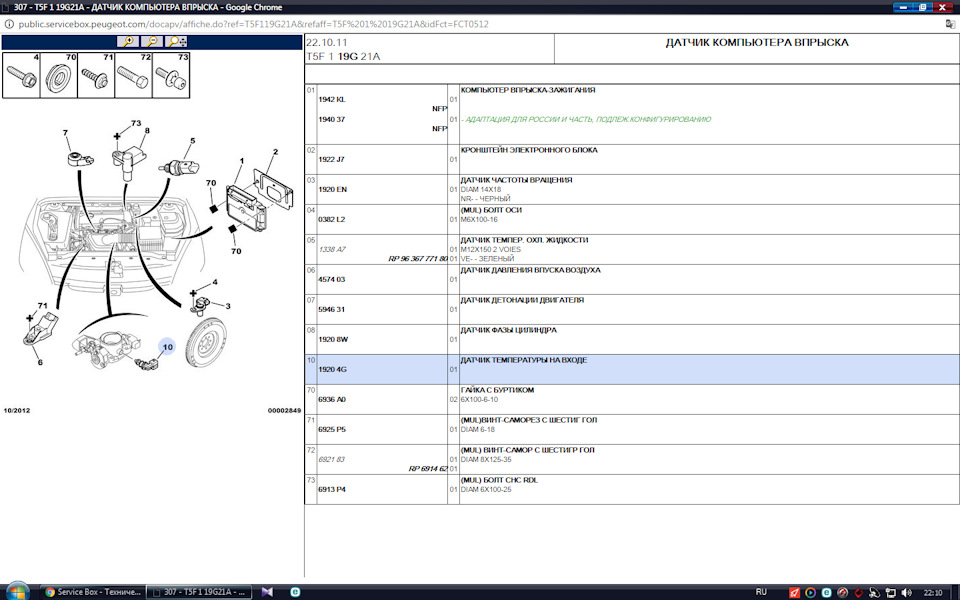Open the translate page icon in address bar

(950, 24)
